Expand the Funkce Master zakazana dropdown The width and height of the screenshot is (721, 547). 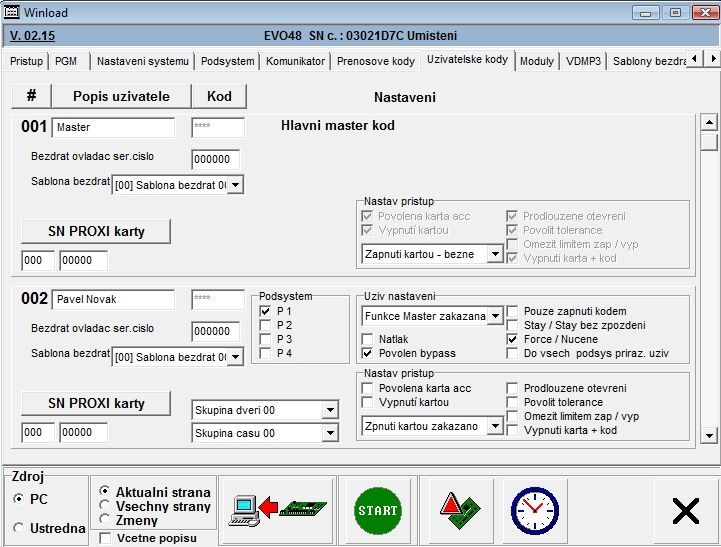click(494, 316)
